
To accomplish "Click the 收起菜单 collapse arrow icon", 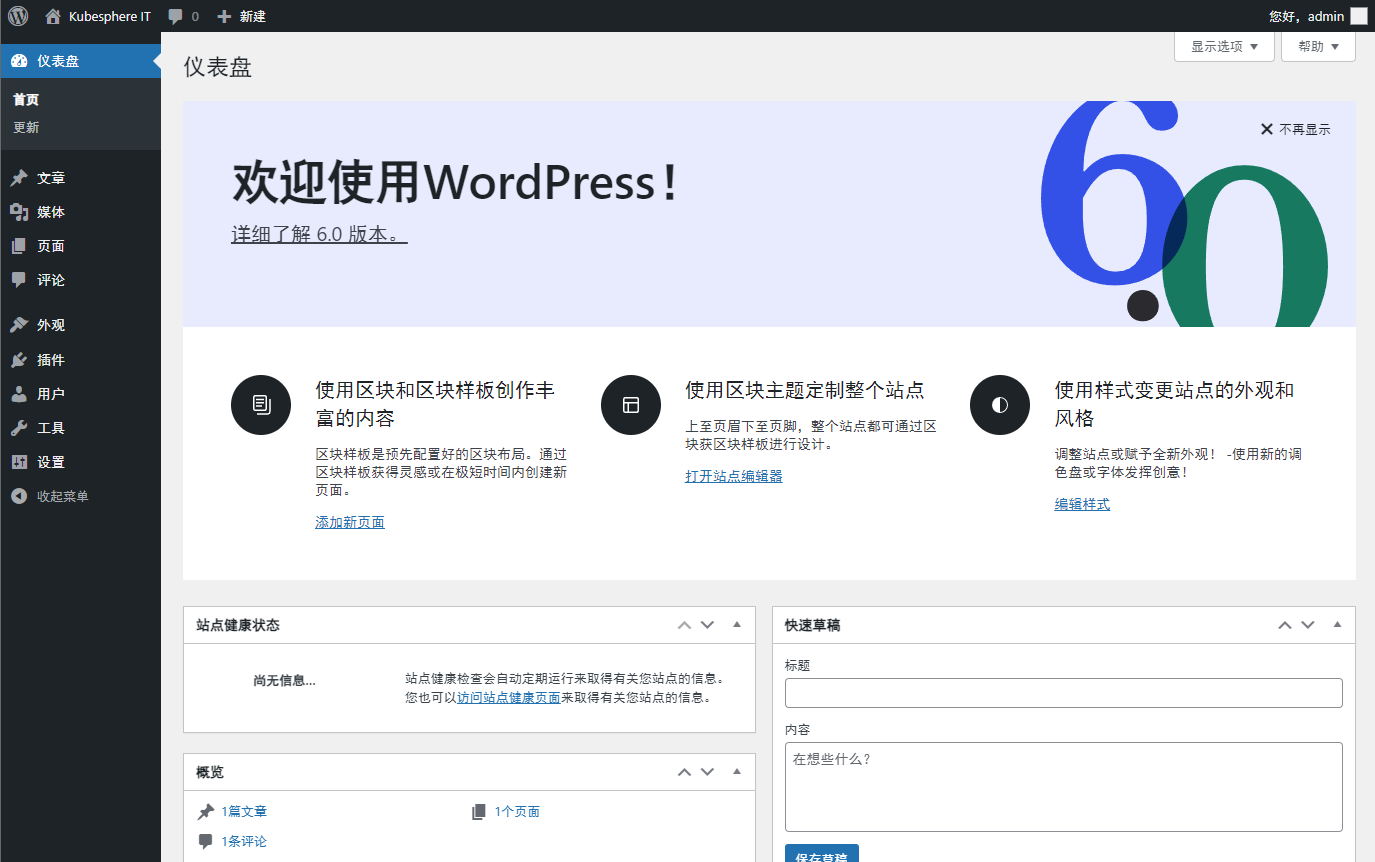I will pos(19,496).
